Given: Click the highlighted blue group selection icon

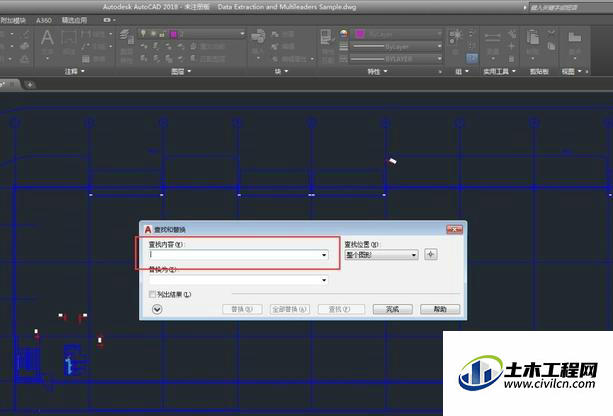Looking at the screenshot, I should click(x=472, y=59).
